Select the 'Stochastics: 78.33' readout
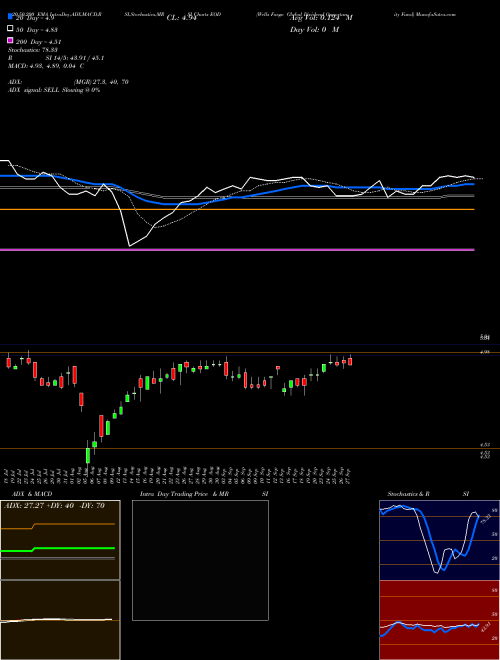Image resolution: width=500 pixels, height=660 pixels. [x=33, y=50]
